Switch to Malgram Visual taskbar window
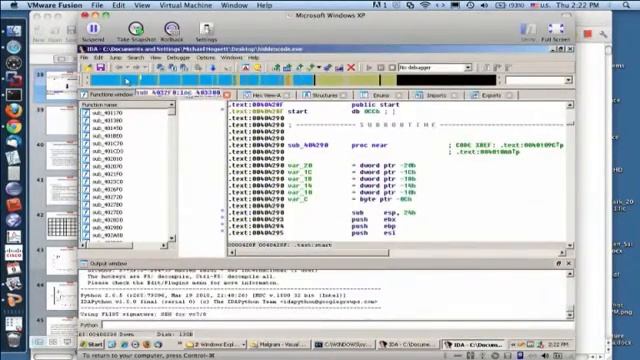 (x=279, y=344)
